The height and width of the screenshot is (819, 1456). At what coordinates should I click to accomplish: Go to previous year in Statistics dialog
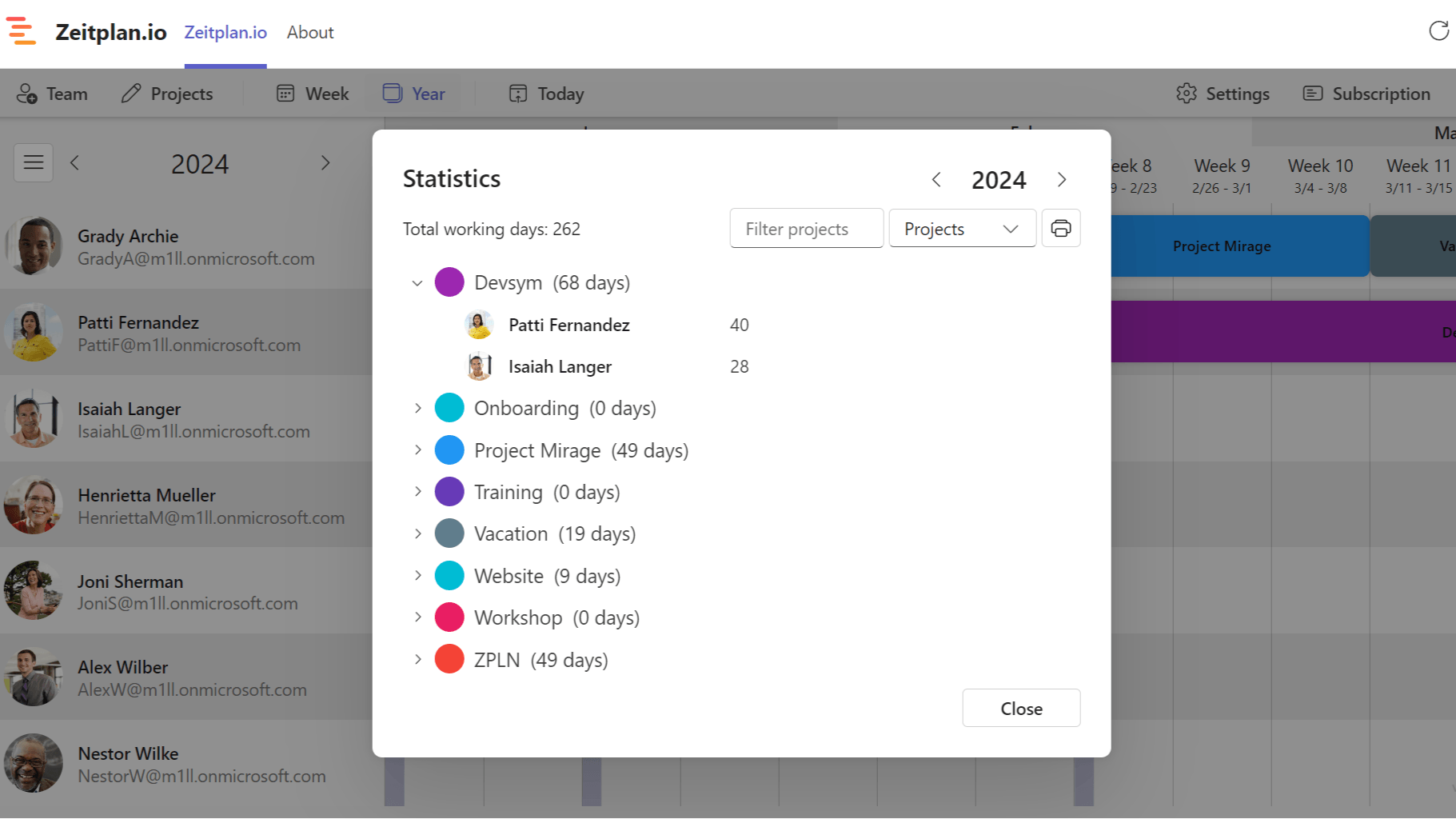(936, 180)
